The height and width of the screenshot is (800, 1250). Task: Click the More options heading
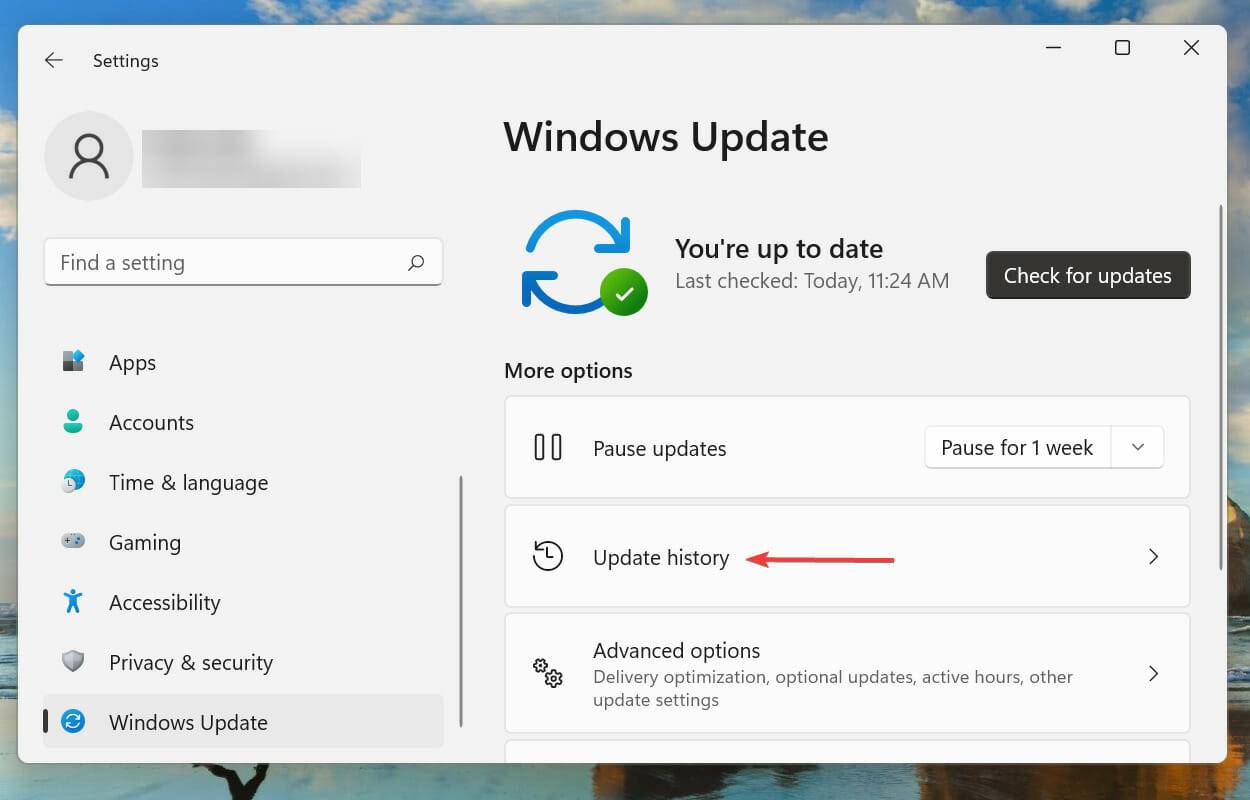[x=568, y=370]
